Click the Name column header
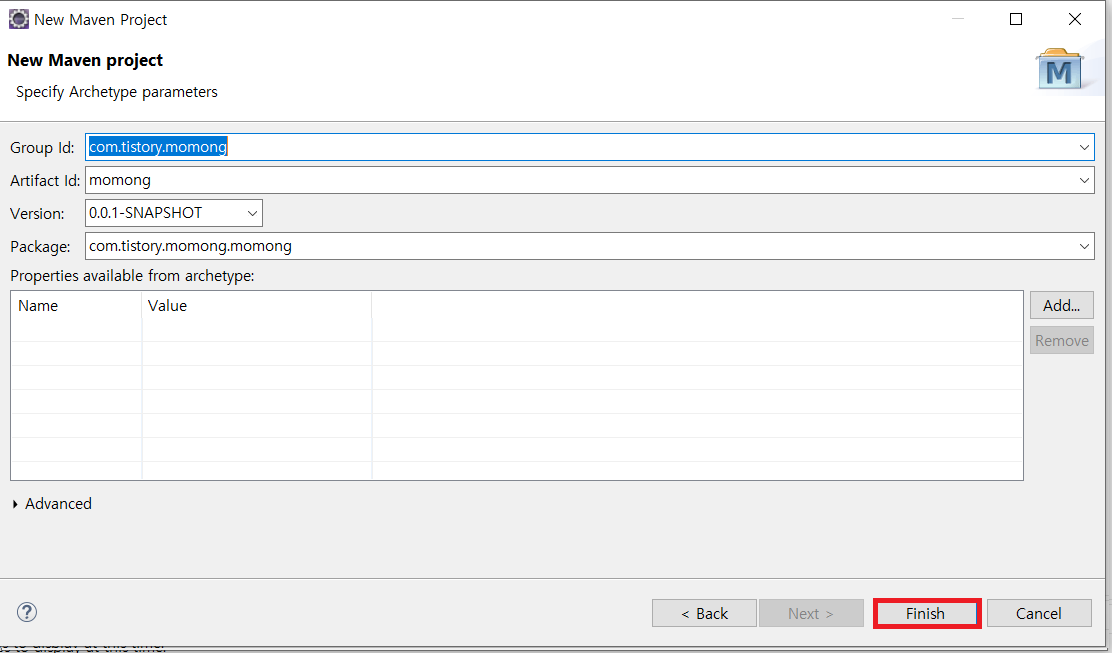The height and width of the screenshot is (653, 1112). coord(76,306)
